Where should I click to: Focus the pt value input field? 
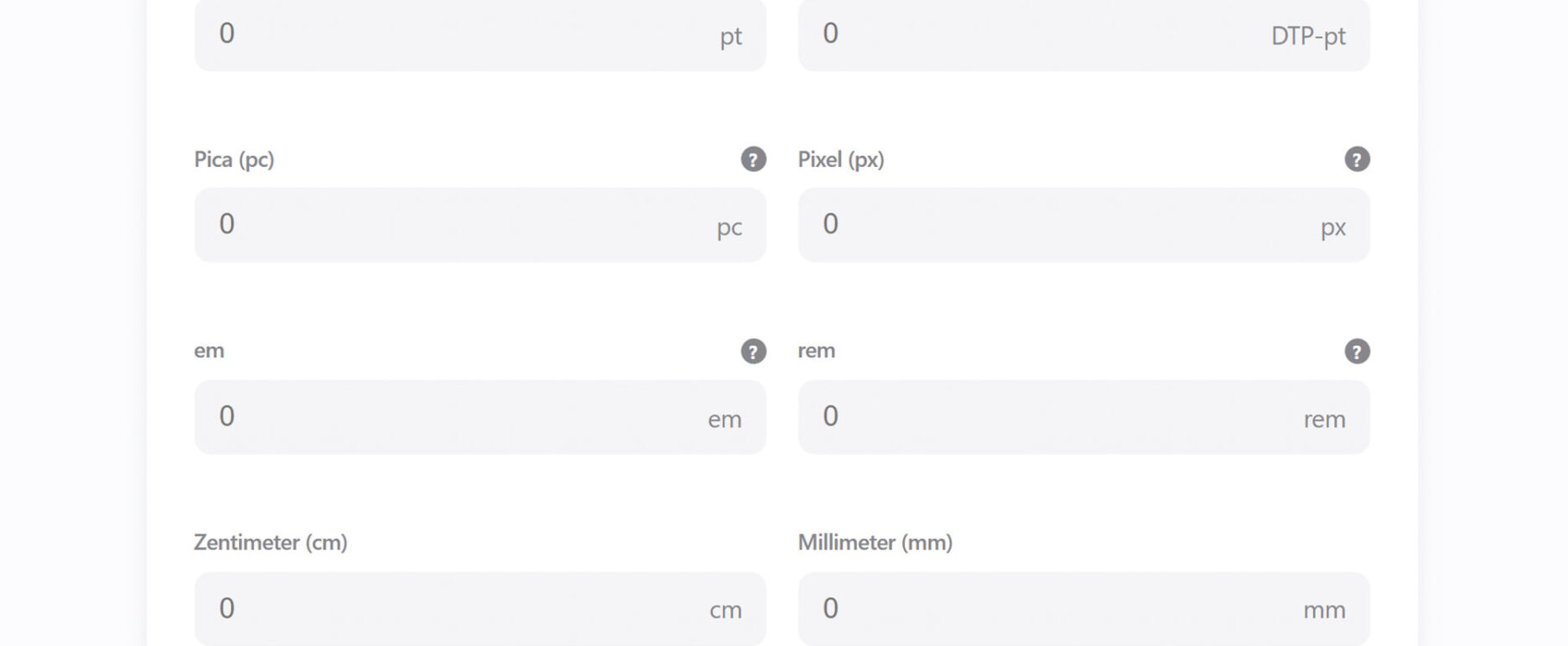point(453,34)
